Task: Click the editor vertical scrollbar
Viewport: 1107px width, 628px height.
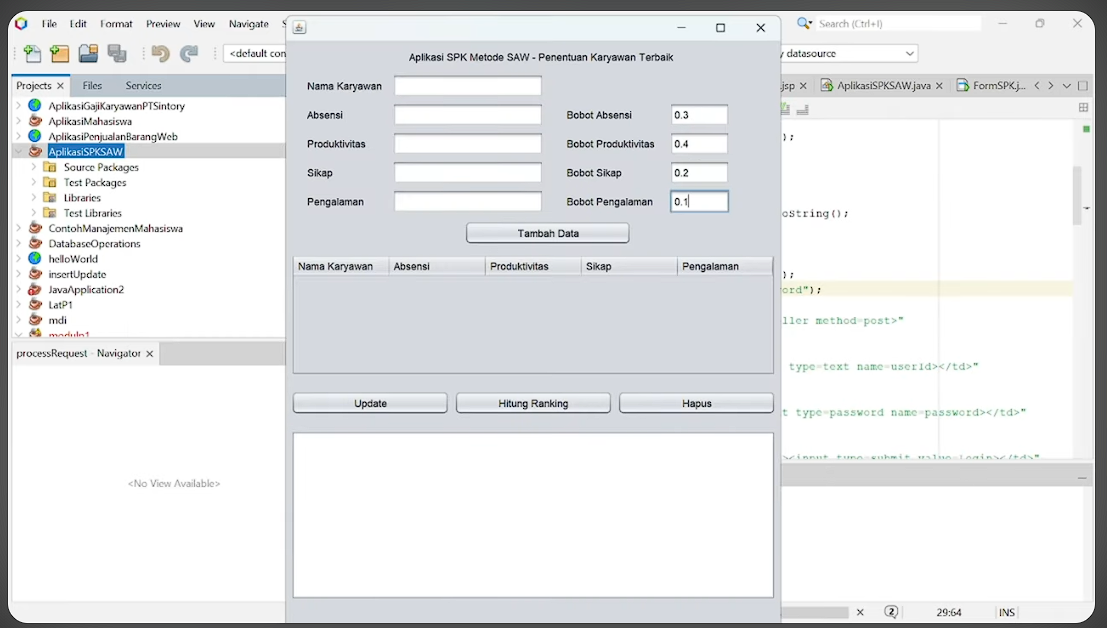Action: coord(1077,195)
